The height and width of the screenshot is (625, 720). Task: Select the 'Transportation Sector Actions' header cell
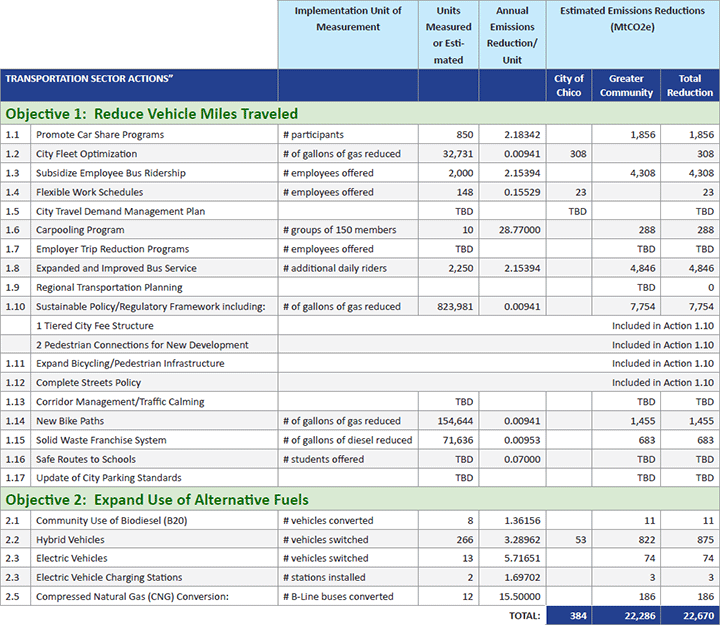pyautogui.click(x=90, y=78)
